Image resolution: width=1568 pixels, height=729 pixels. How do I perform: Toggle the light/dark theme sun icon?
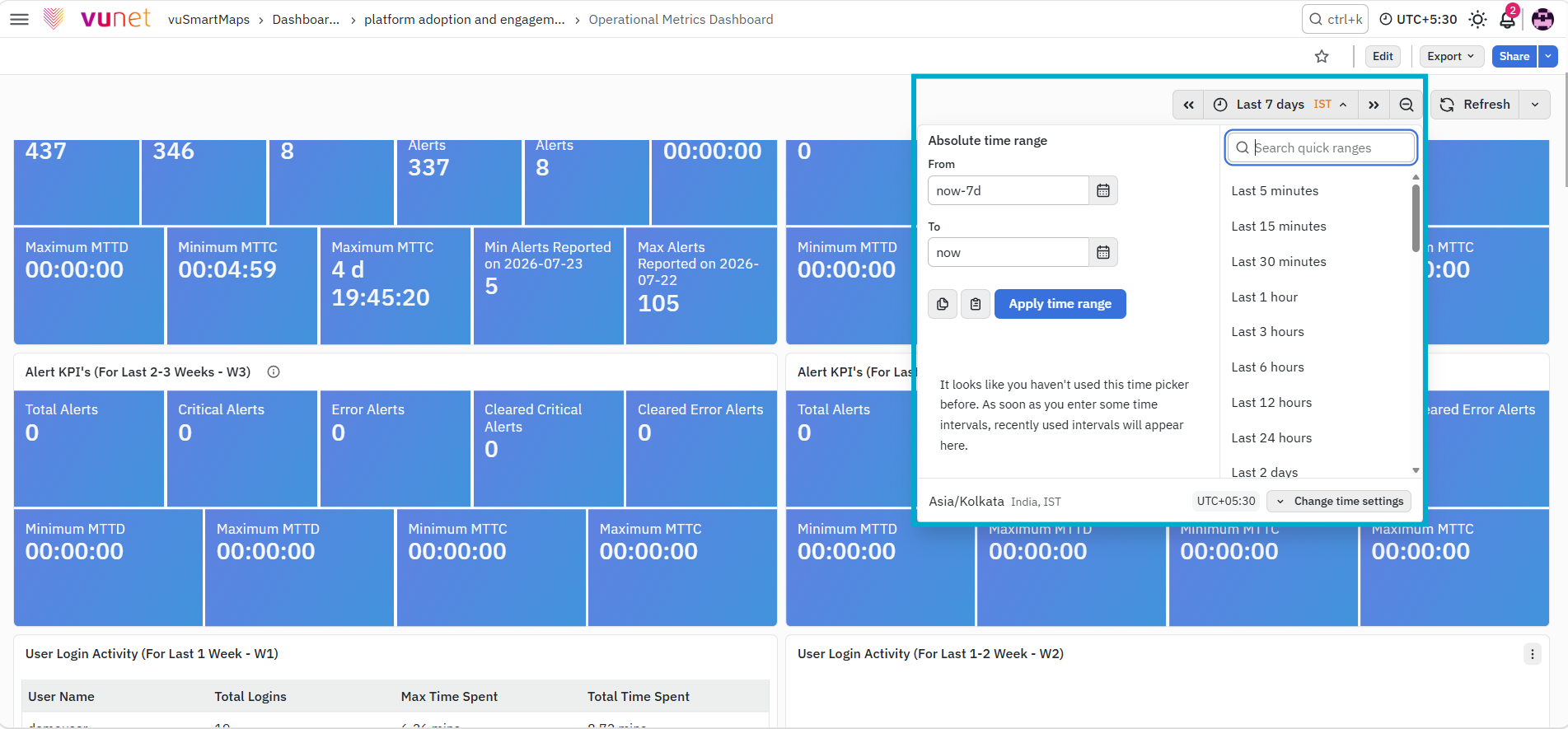[1478, 19]
